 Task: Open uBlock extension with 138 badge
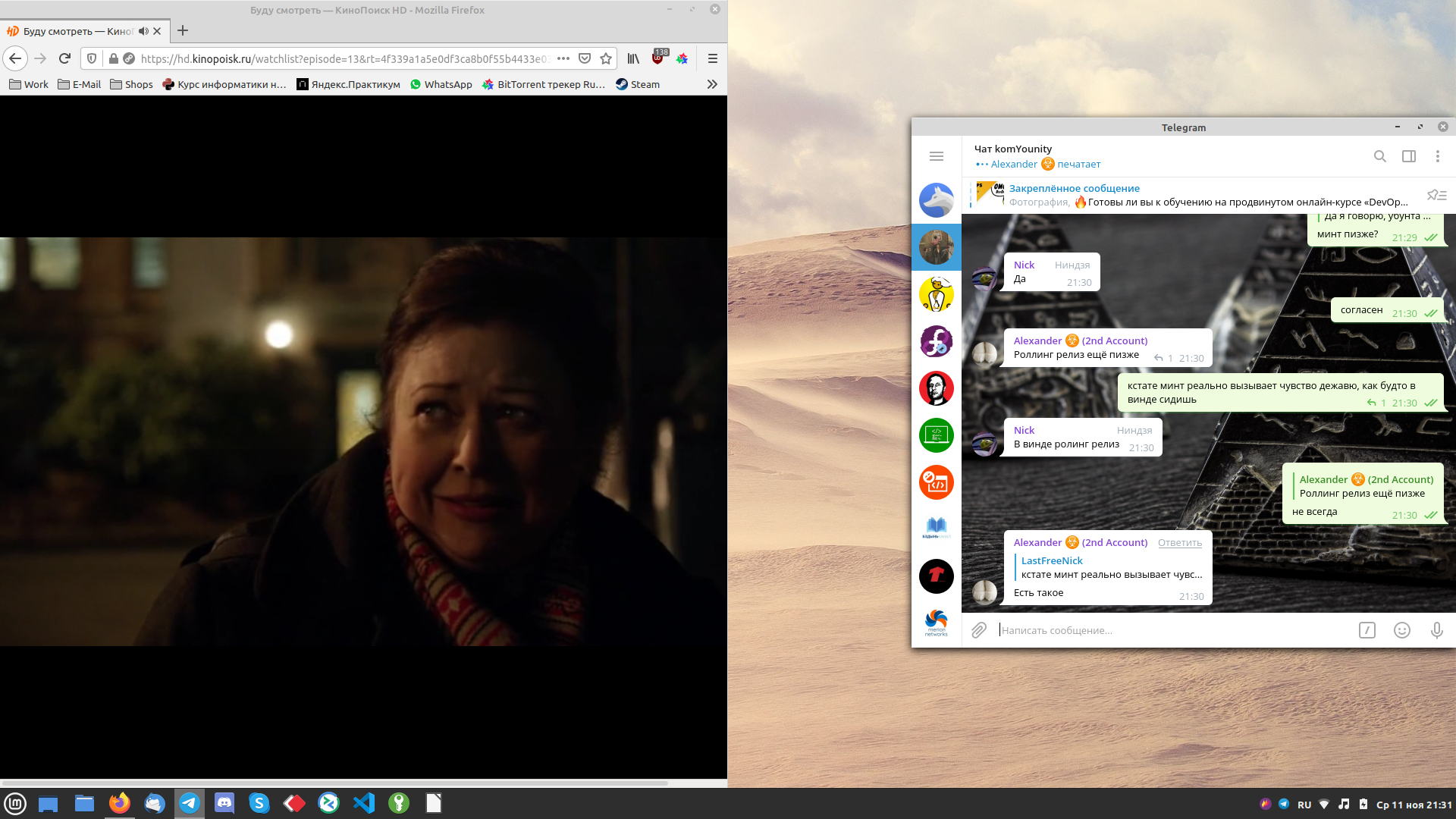[x=658, y=57]
